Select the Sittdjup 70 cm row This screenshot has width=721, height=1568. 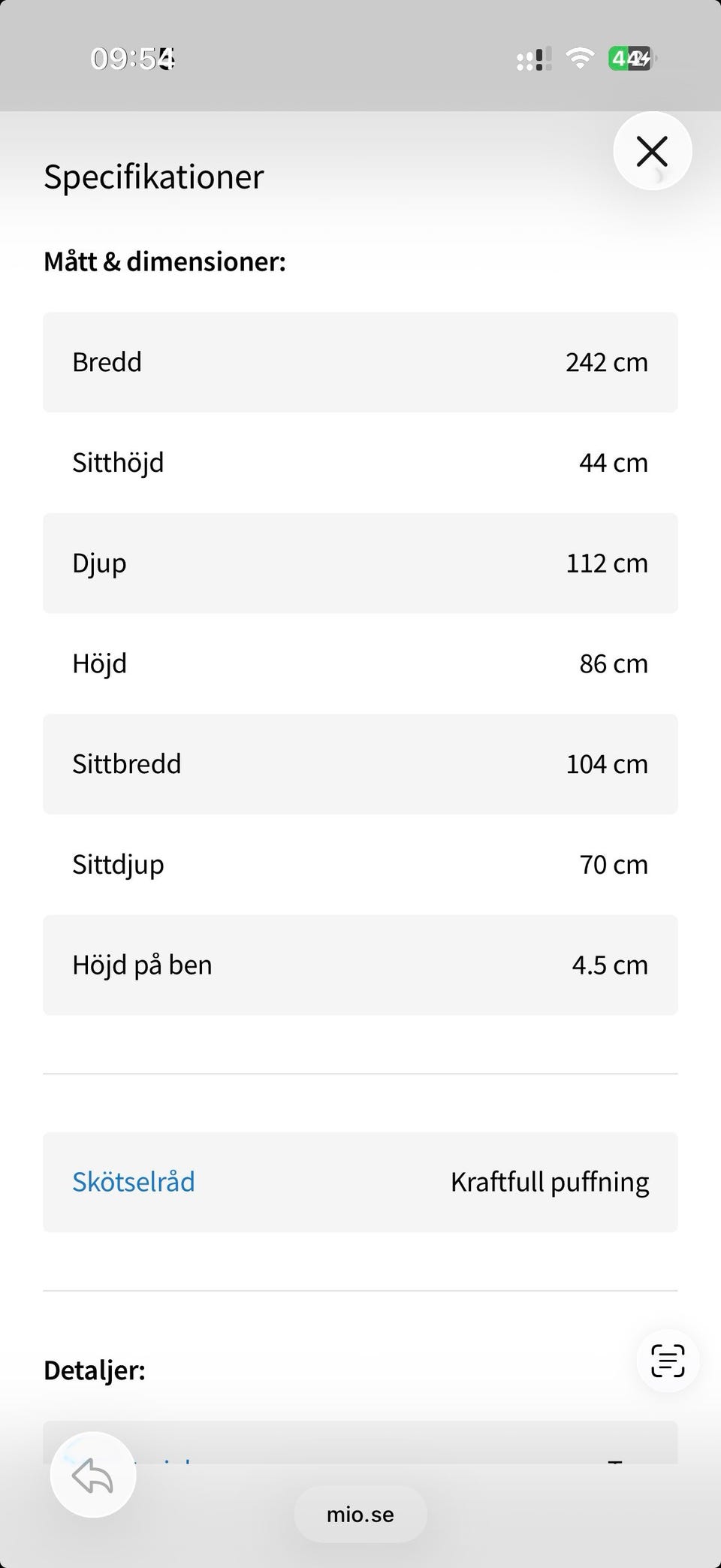(360, 865)
